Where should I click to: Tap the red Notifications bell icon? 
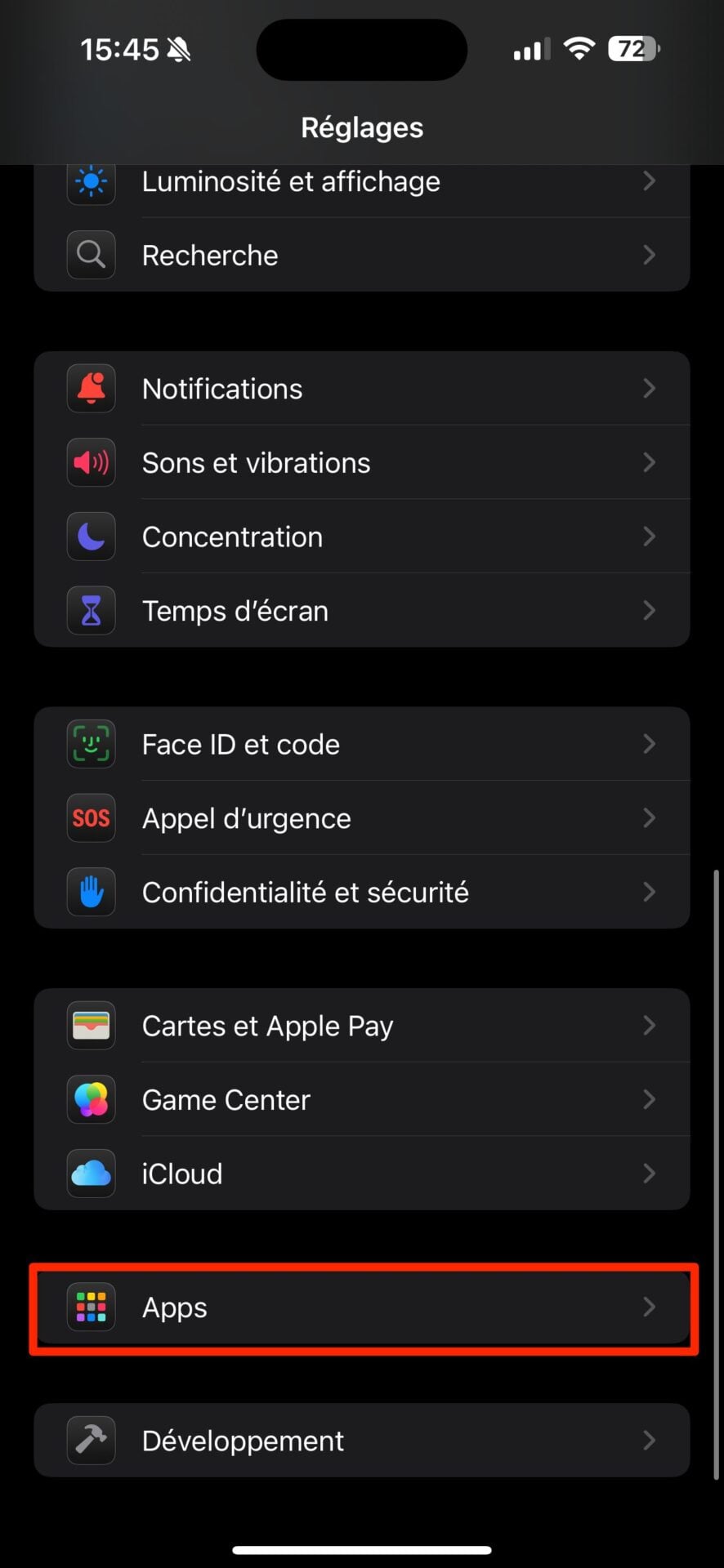pos(91,389)
